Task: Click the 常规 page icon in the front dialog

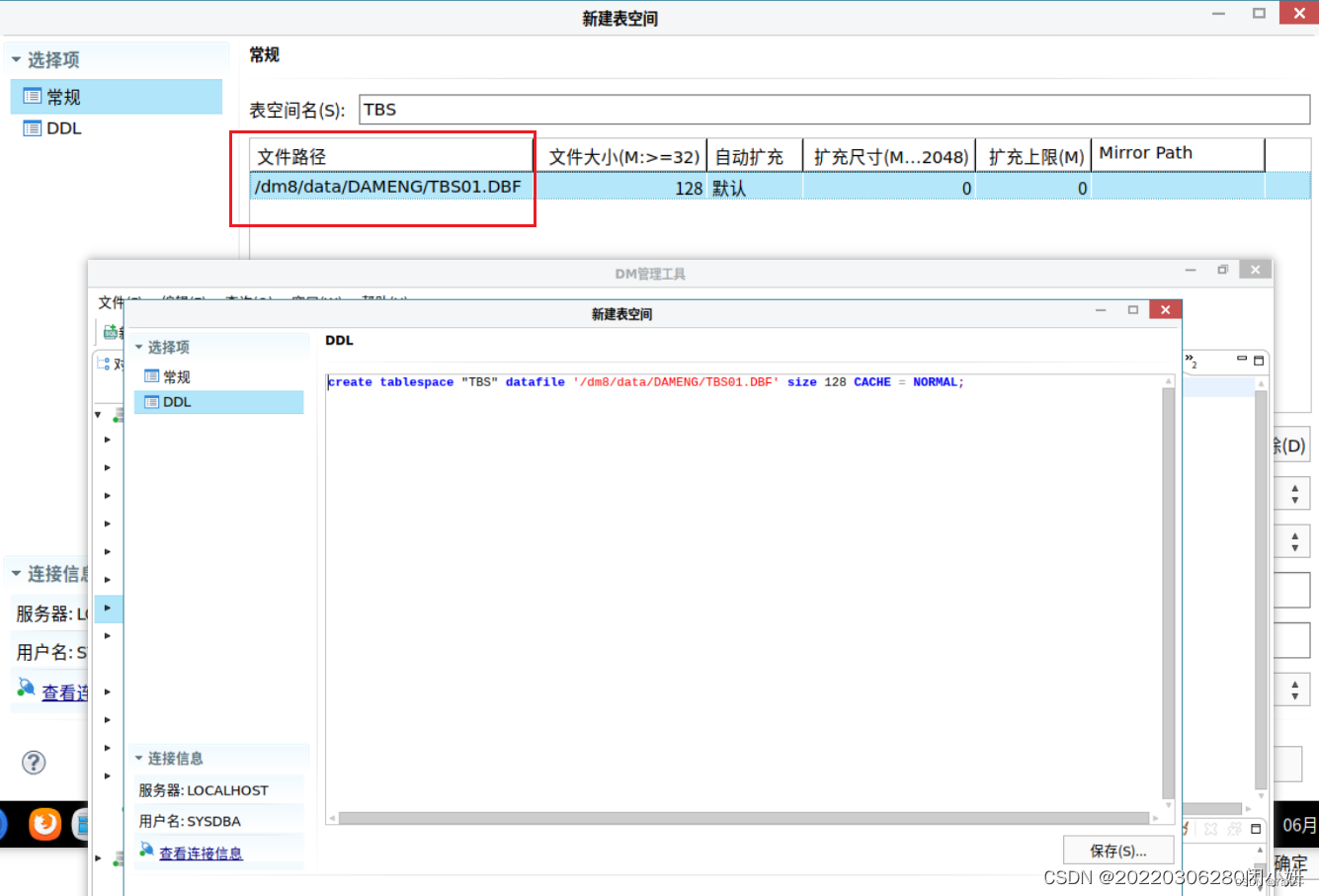Action: click(152, 376)
